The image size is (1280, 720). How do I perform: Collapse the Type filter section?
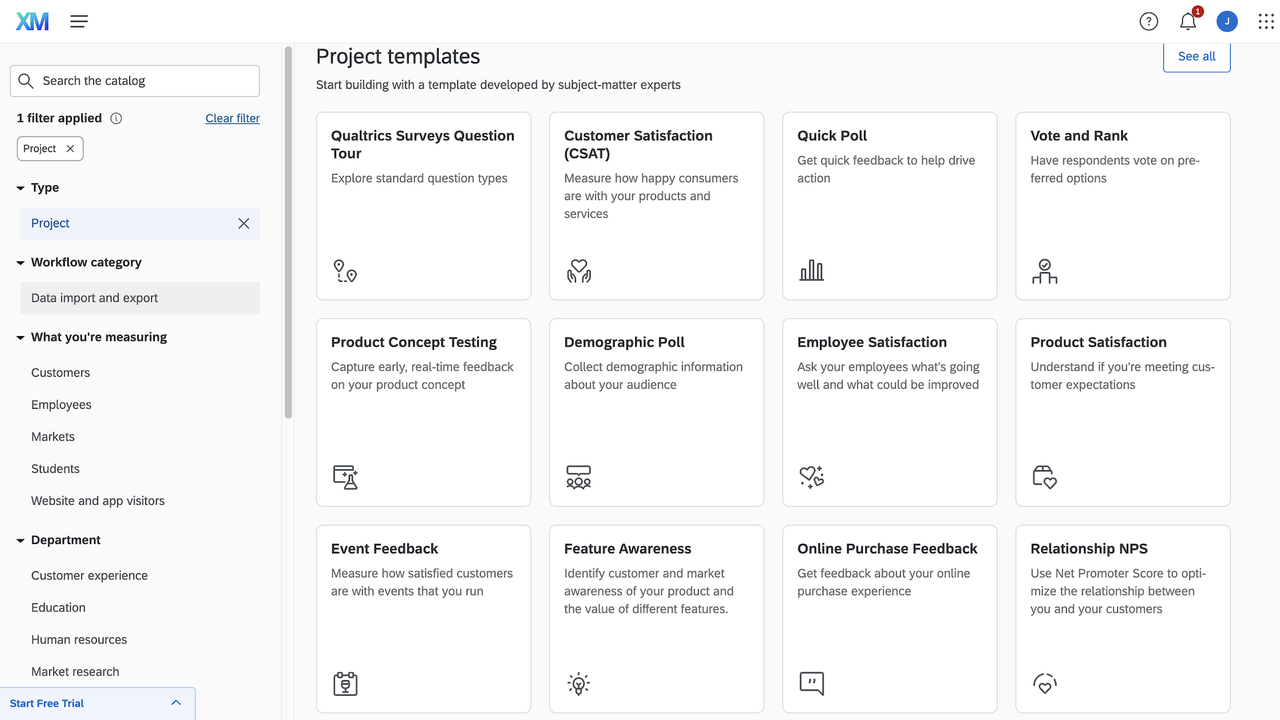coord(21,188)
